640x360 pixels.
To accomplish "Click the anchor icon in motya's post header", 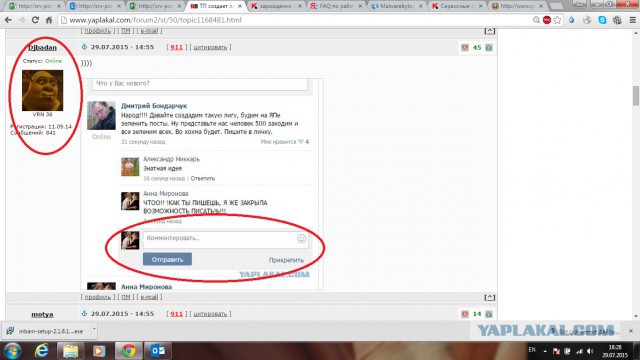I will pos(84,313).
